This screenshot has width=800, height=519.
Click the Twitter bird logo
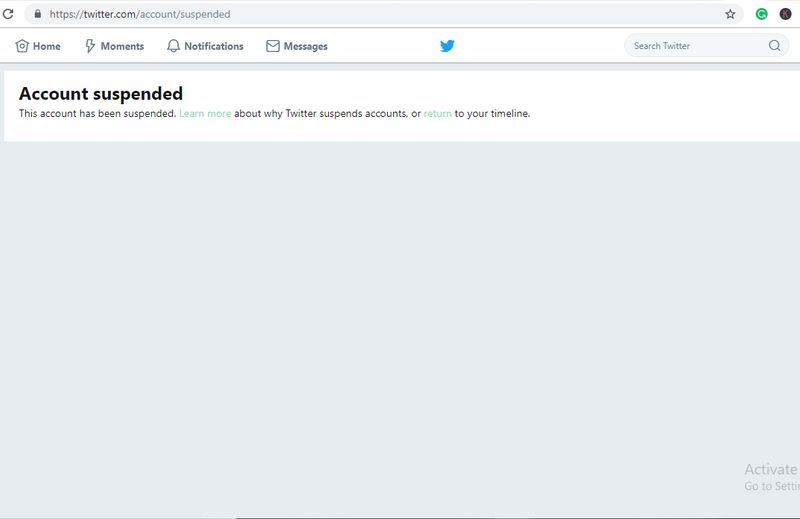pyautogui.click(x=447, y=46)
